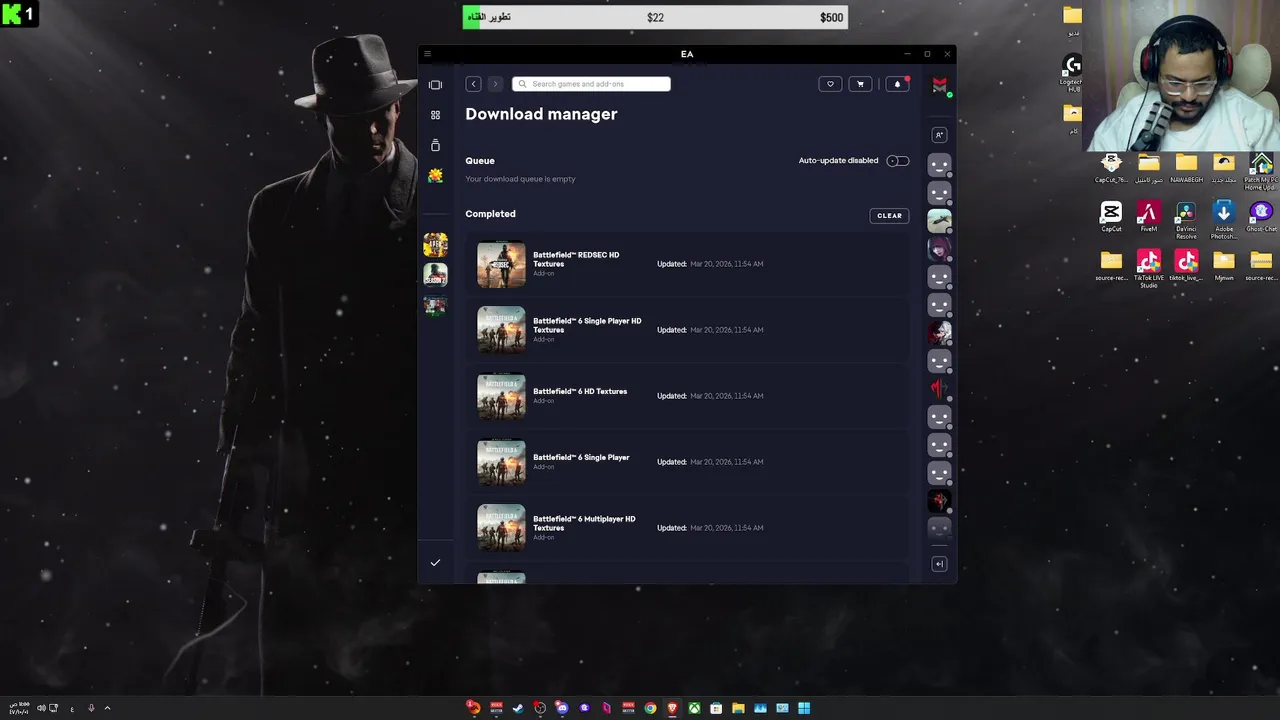Open the Library icon in EA sidebar
Screen dimensions: 1280x720
[435, 145]
